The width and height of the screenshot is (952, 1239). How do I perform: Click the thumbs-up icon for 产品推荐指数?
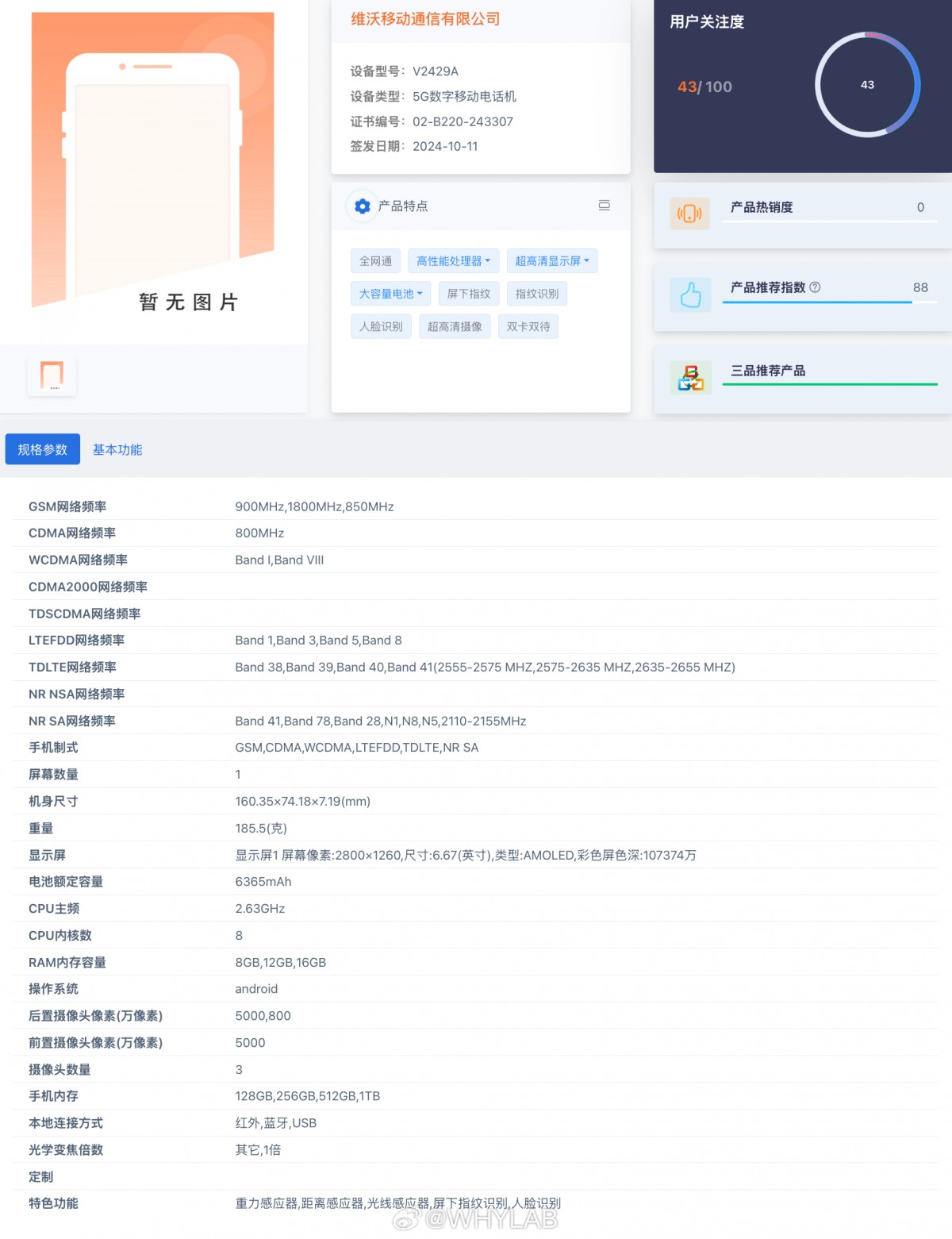point(689,297)
